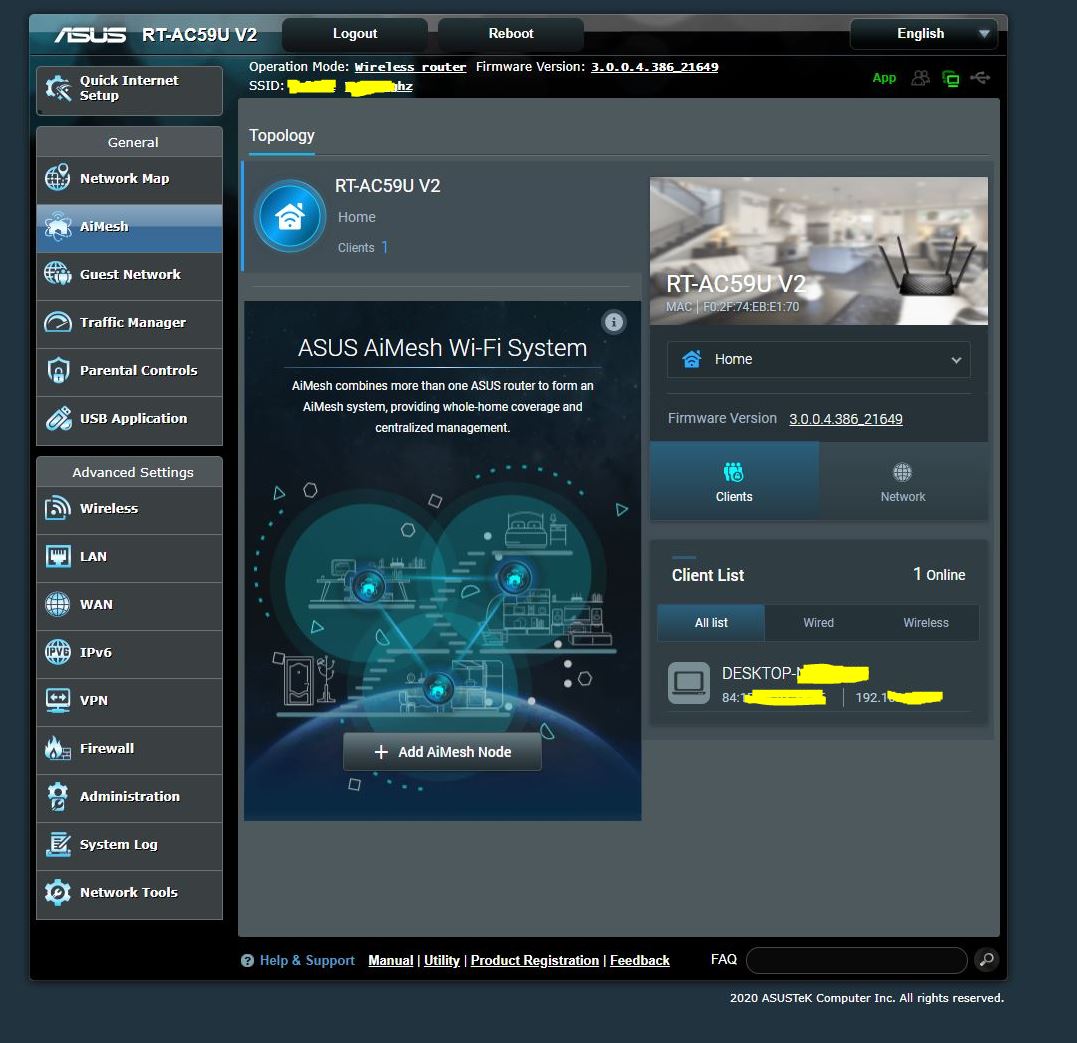Expand the Home location dropdown
1077x1043 pixels.
click(819, 359)
